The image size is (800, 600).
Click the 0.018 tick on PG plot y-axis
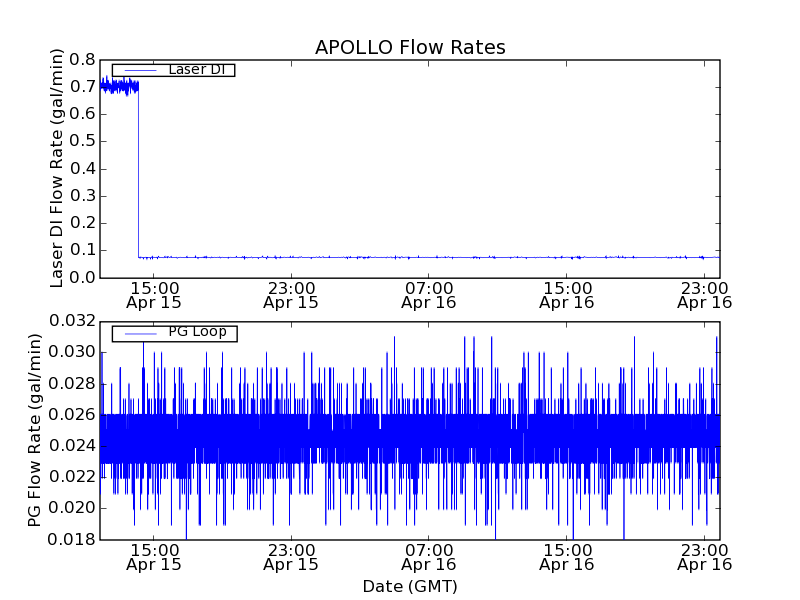pos(73,540)
